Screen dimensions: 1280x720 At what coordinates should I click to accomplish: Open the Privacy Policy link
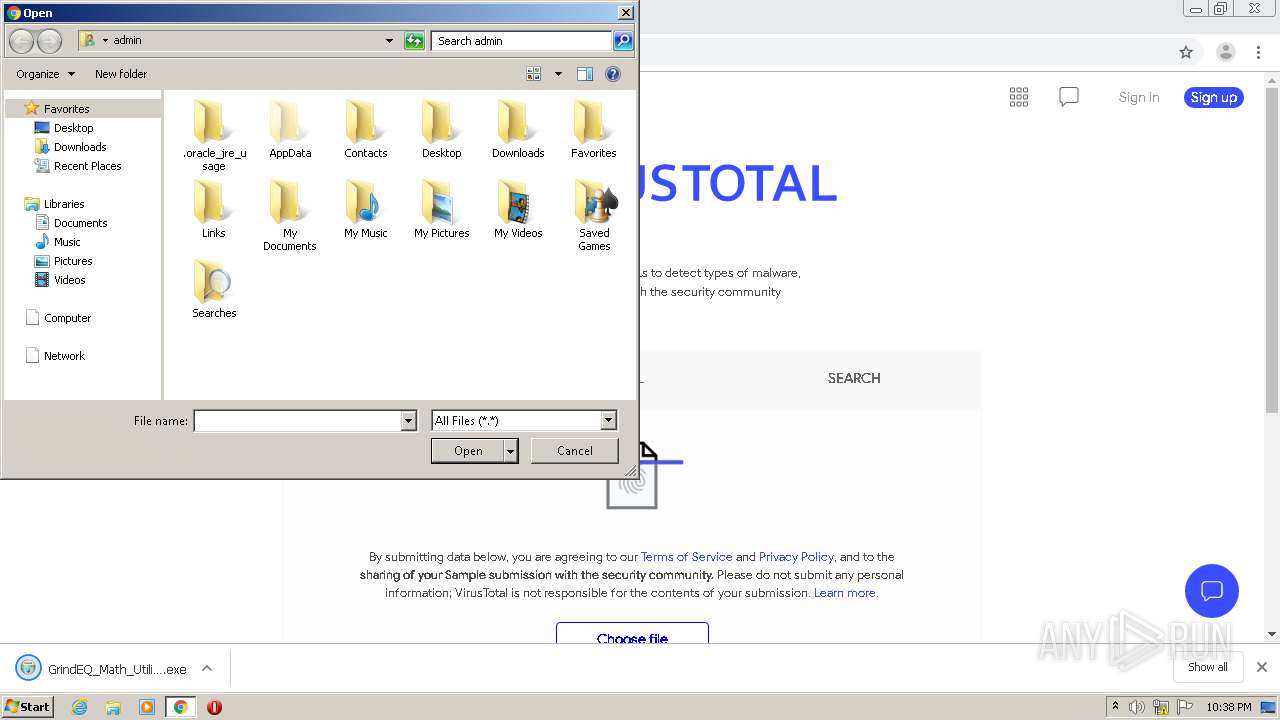coord(796,557)
